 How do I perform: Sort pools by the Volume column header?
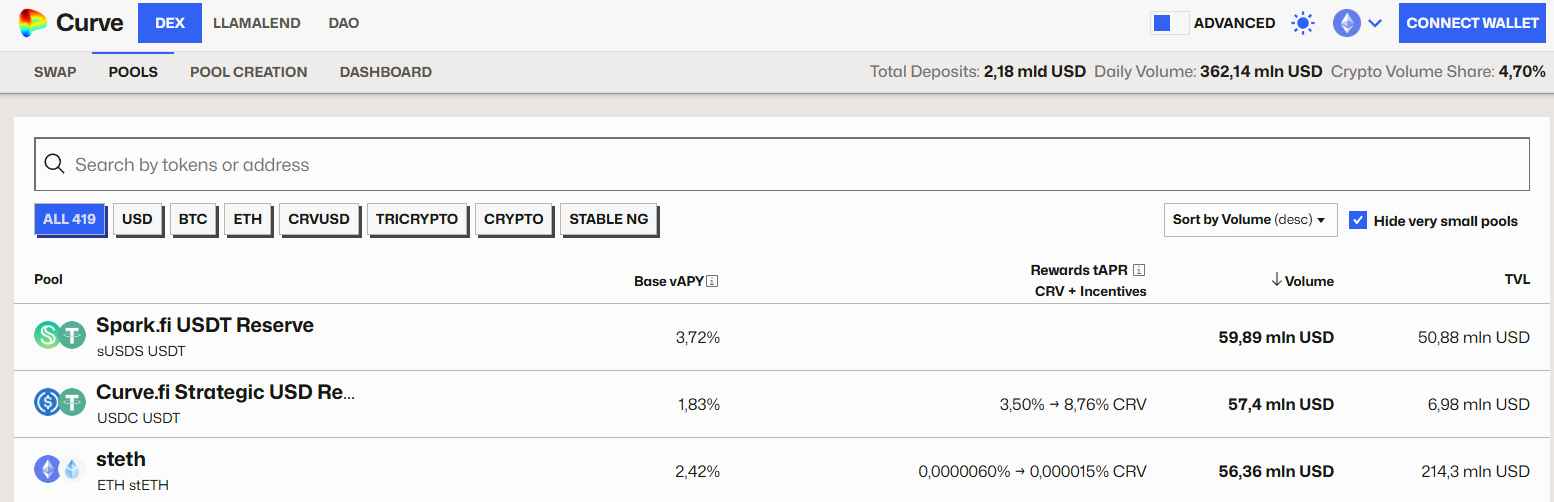click(x=1302, y=281)
